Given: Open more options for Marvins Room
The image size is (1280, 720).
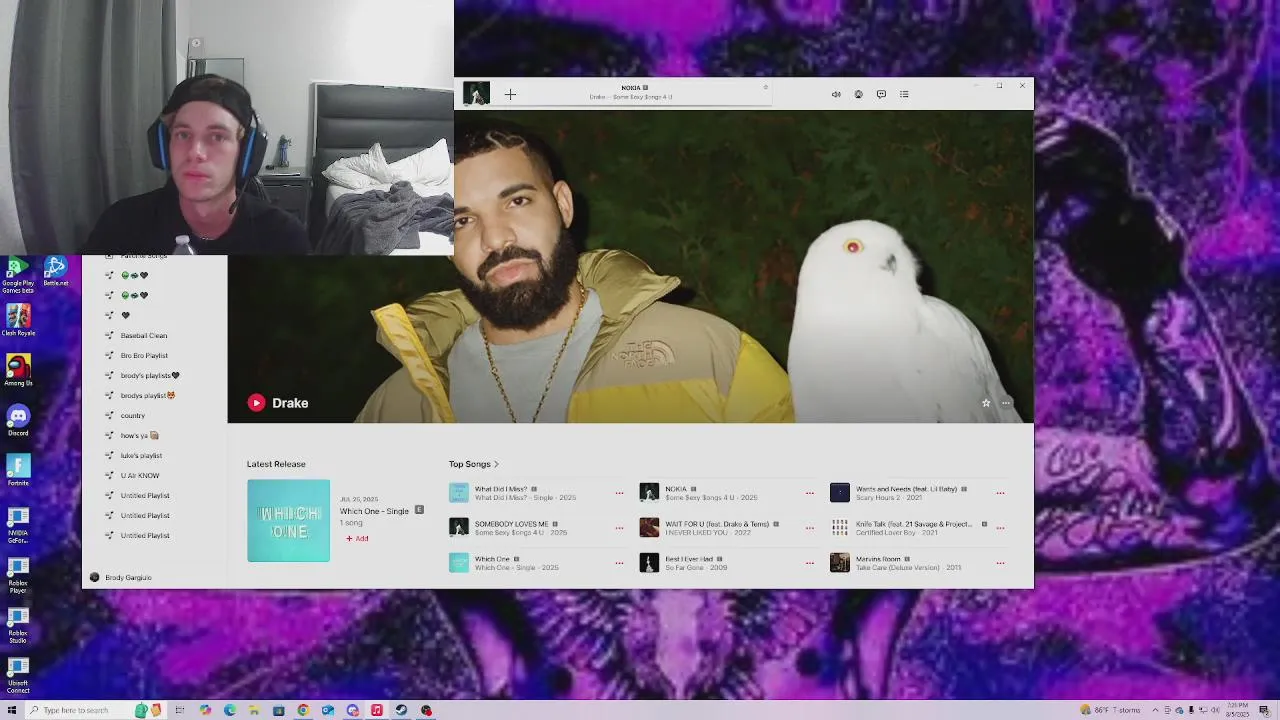Looking at the screenshot, I should (1000, 563).
